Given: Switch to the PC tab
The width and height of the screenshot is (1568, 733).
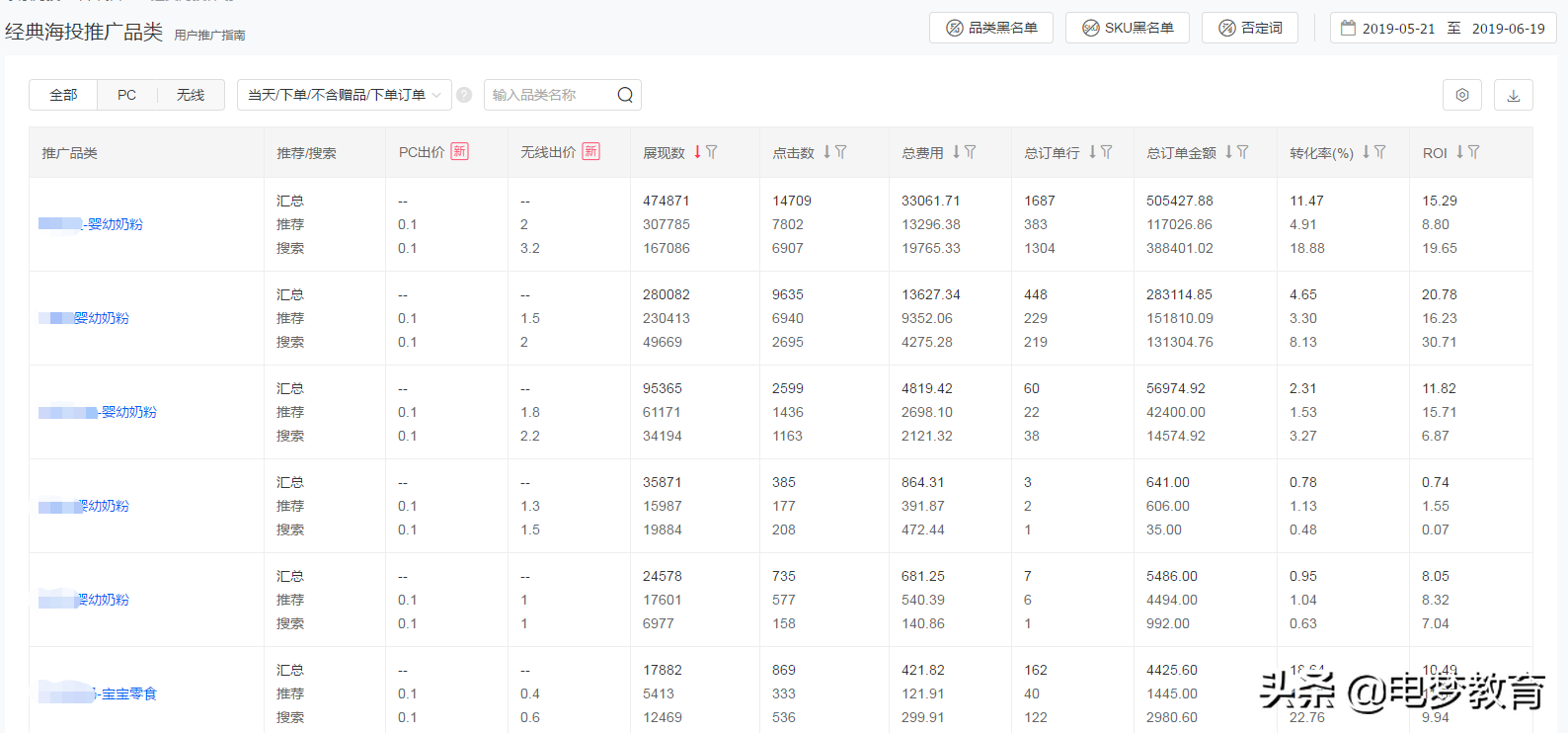Looking at the screenshot, I should (126, 95).
